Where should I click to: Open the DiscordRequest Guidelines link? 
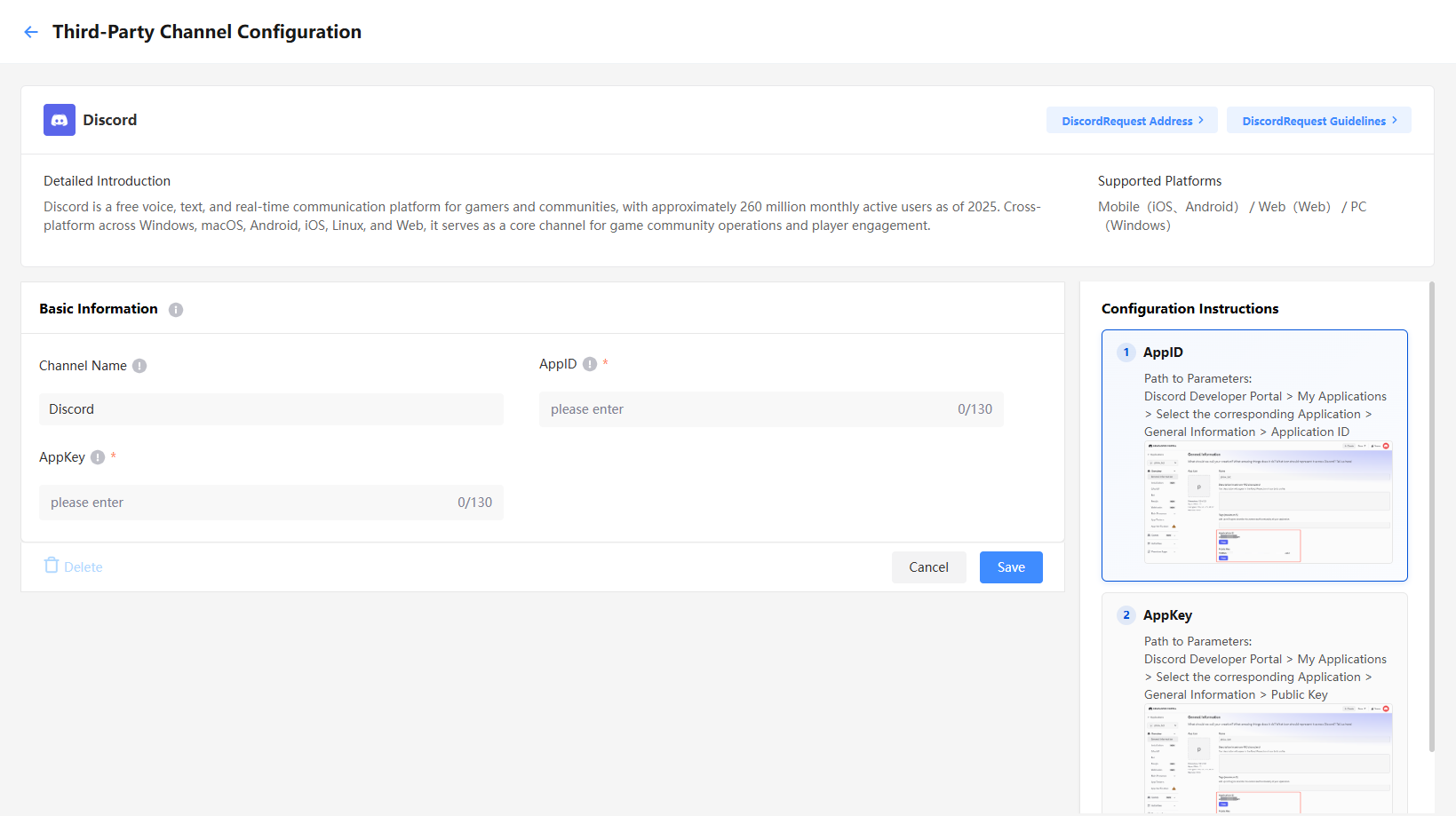click(1319, 121)
